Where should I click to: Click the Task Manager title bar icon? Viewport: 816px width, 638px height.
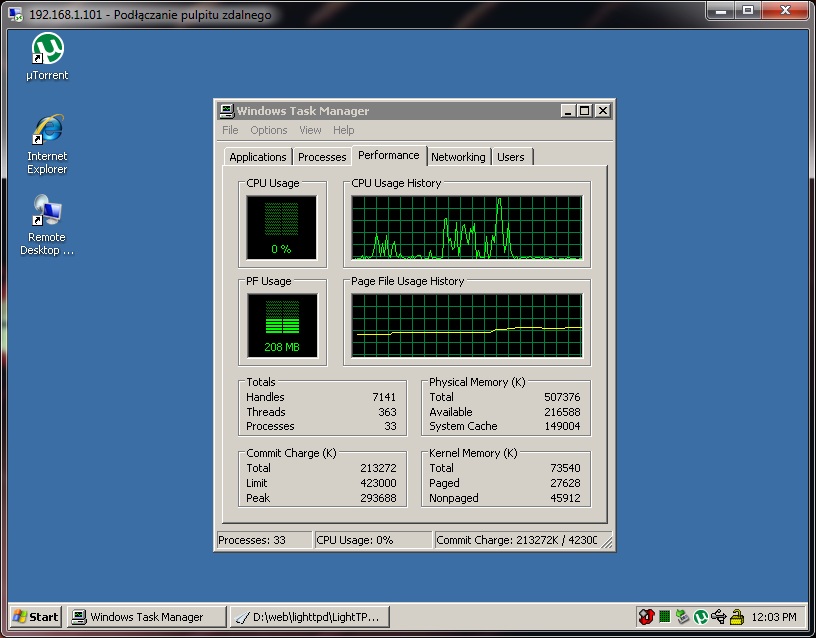(x=226, y=110)
